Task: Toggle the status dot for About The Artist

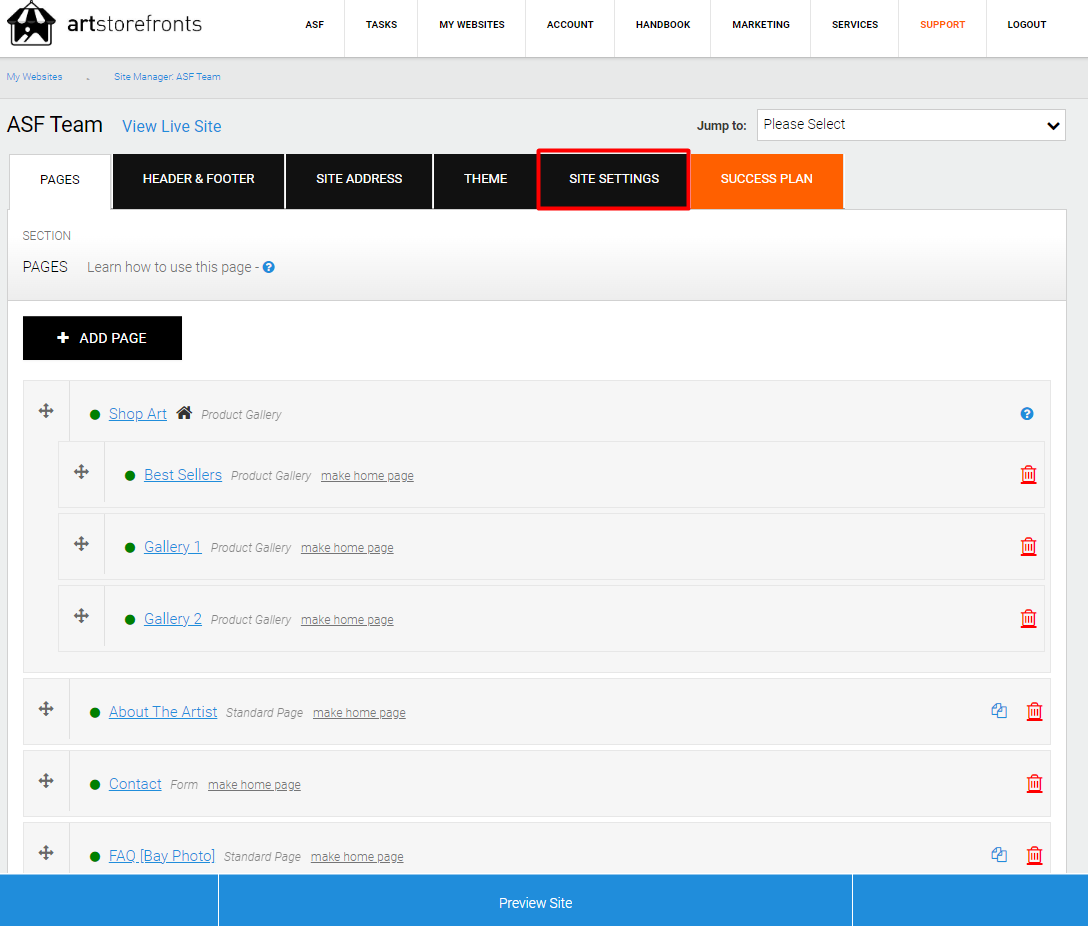Action: (x=95, y=713)
